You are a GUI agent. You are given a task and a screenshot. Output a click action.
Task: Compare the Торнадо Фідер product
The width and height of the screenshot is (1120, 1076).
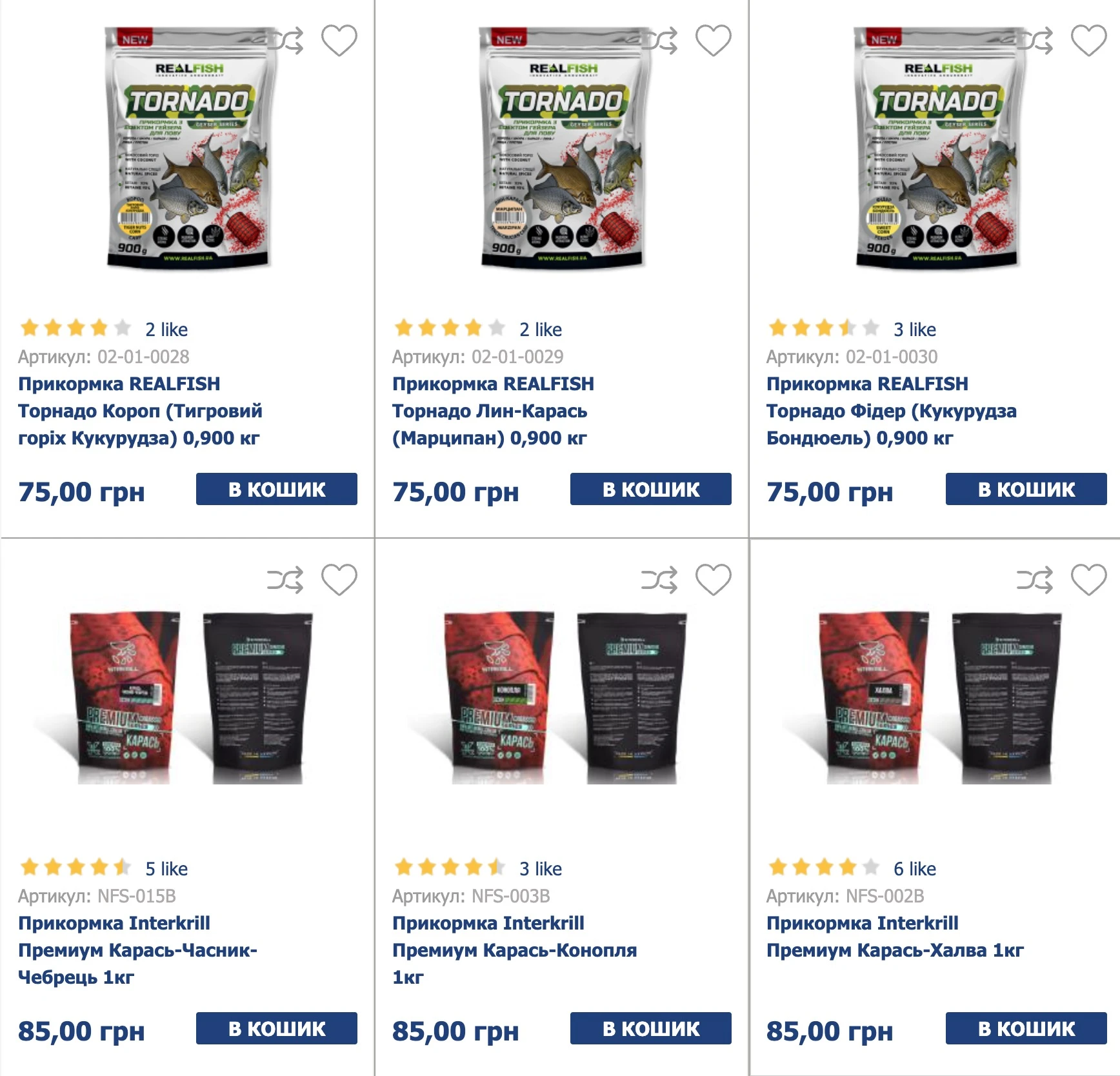click(x=1035, y=41)
